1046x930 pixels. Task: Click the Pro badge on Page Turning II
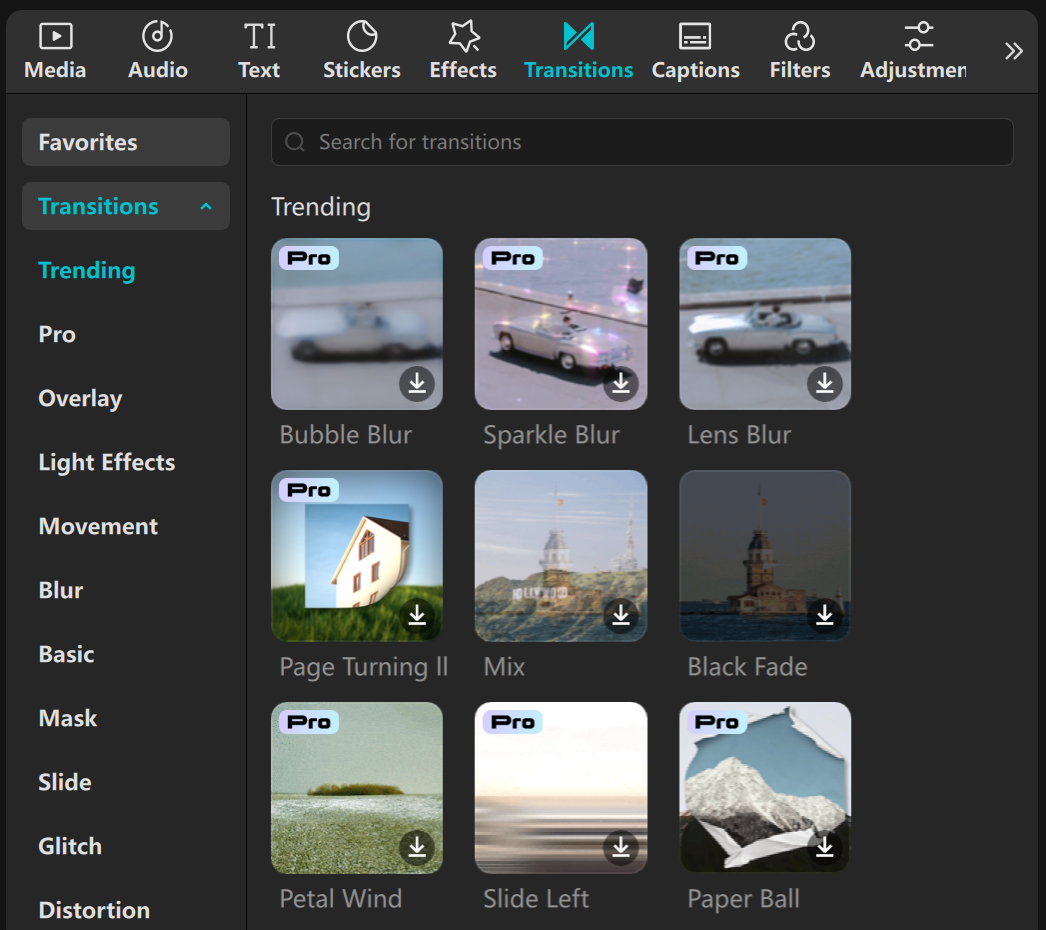click(309, 490)
